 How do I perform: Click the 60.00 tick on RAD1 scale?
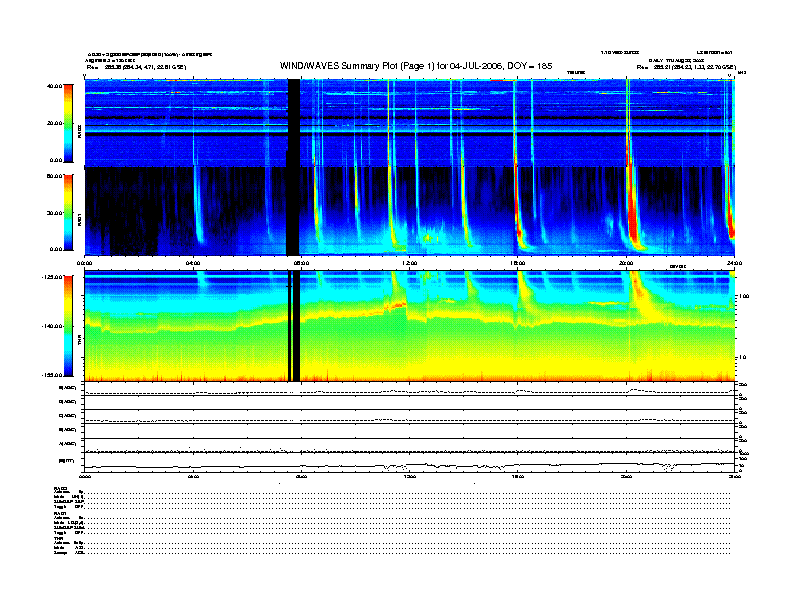tap(54, 176)
